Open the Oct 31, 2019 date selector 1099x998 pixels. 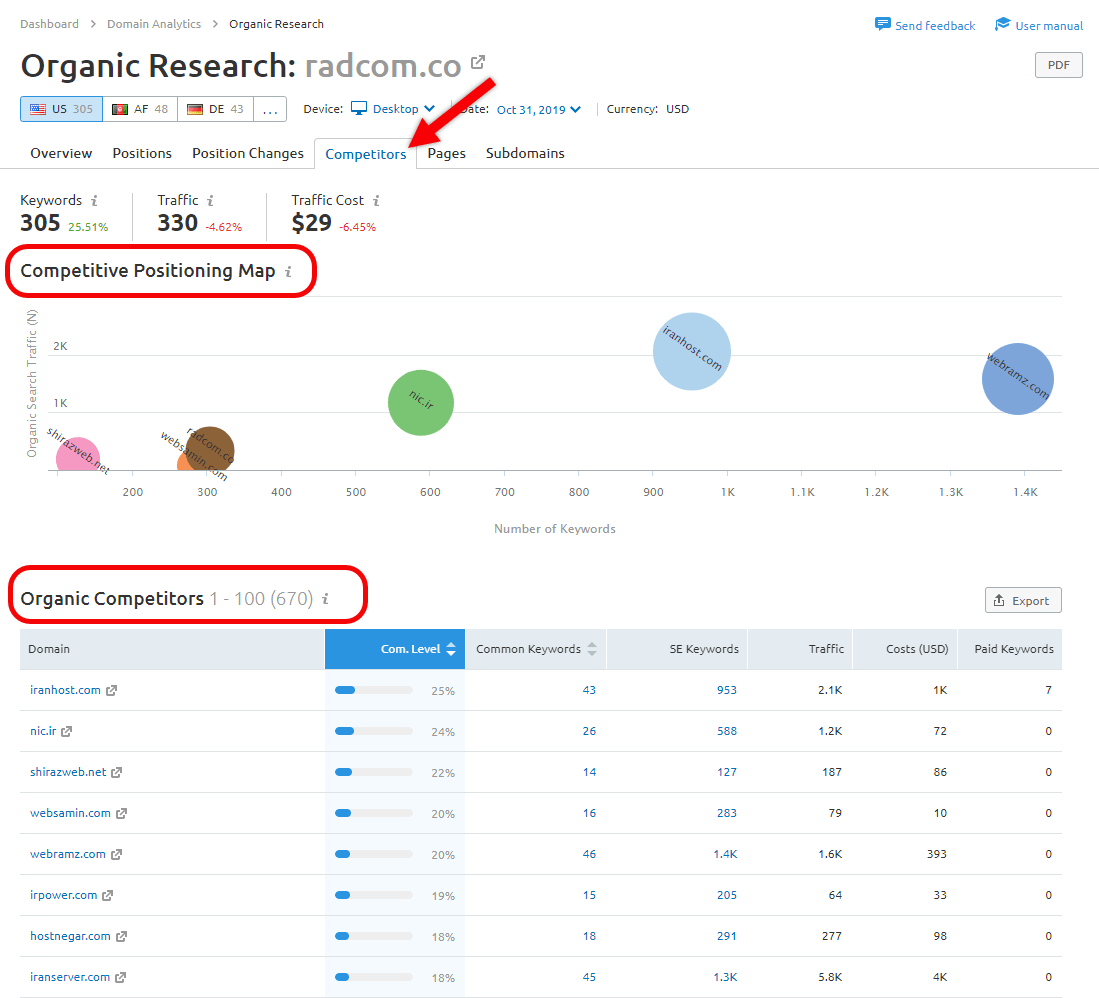pos(538,110)
